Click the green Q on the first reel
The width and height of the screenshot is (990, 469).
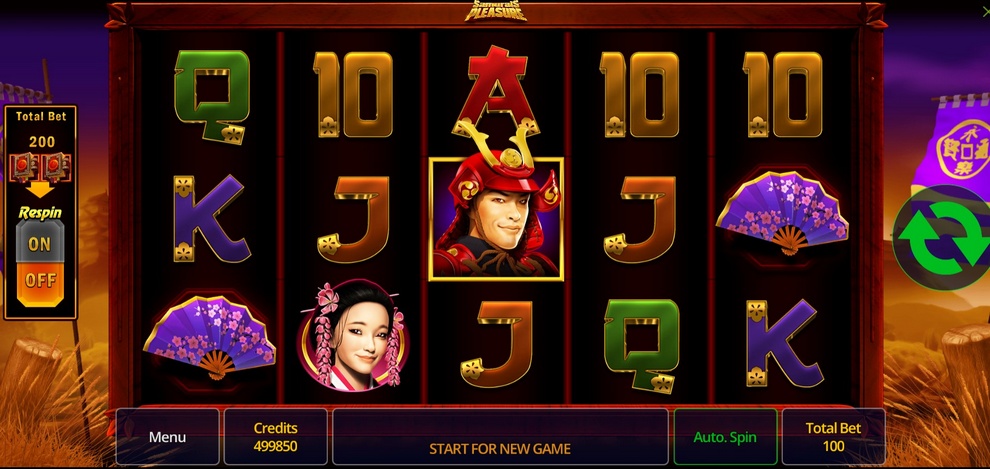[x=211, y=96]
